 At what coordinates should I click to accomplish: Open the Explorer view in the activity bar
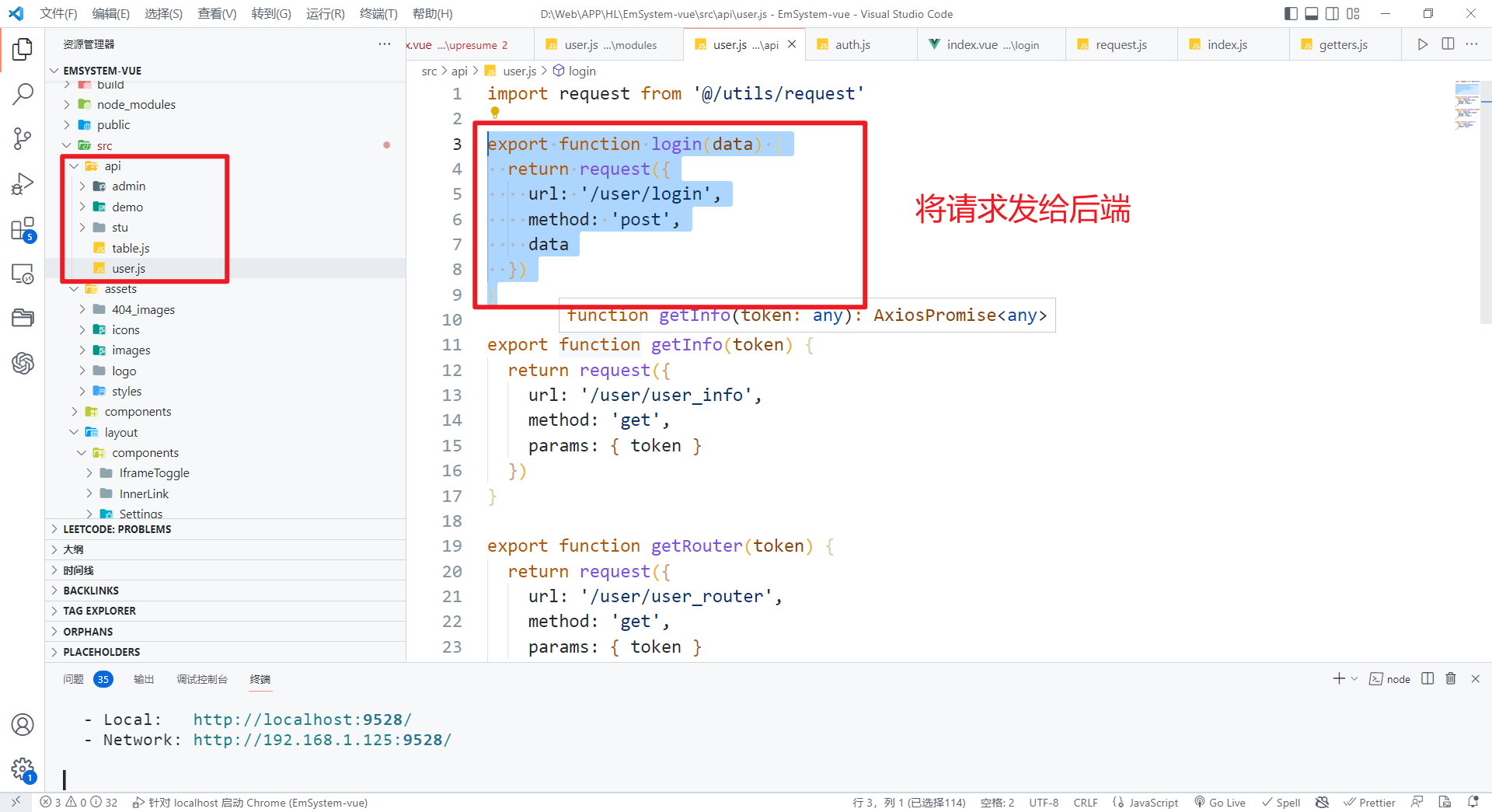click(23, 50)
